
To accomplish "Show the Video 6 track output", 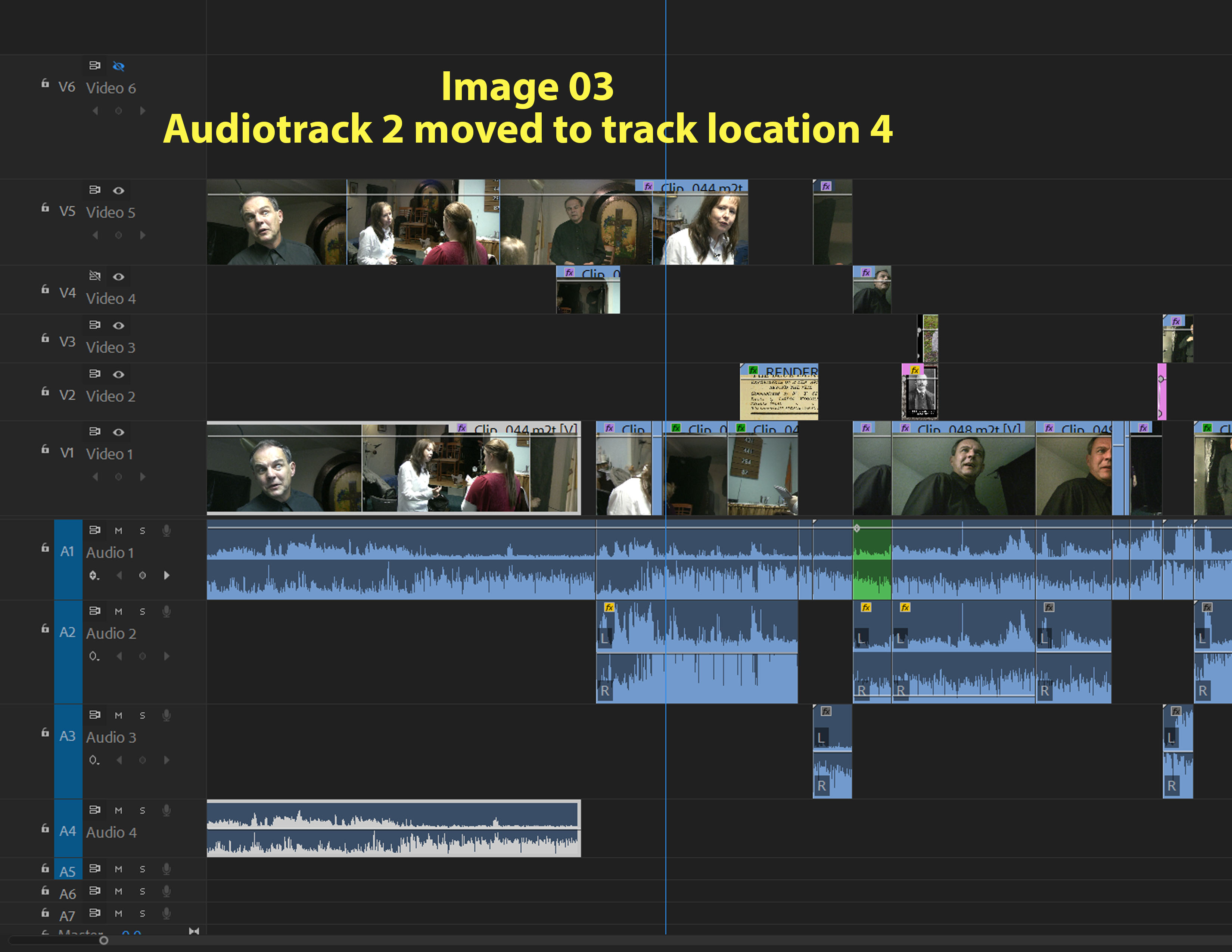I will [118, 66].
